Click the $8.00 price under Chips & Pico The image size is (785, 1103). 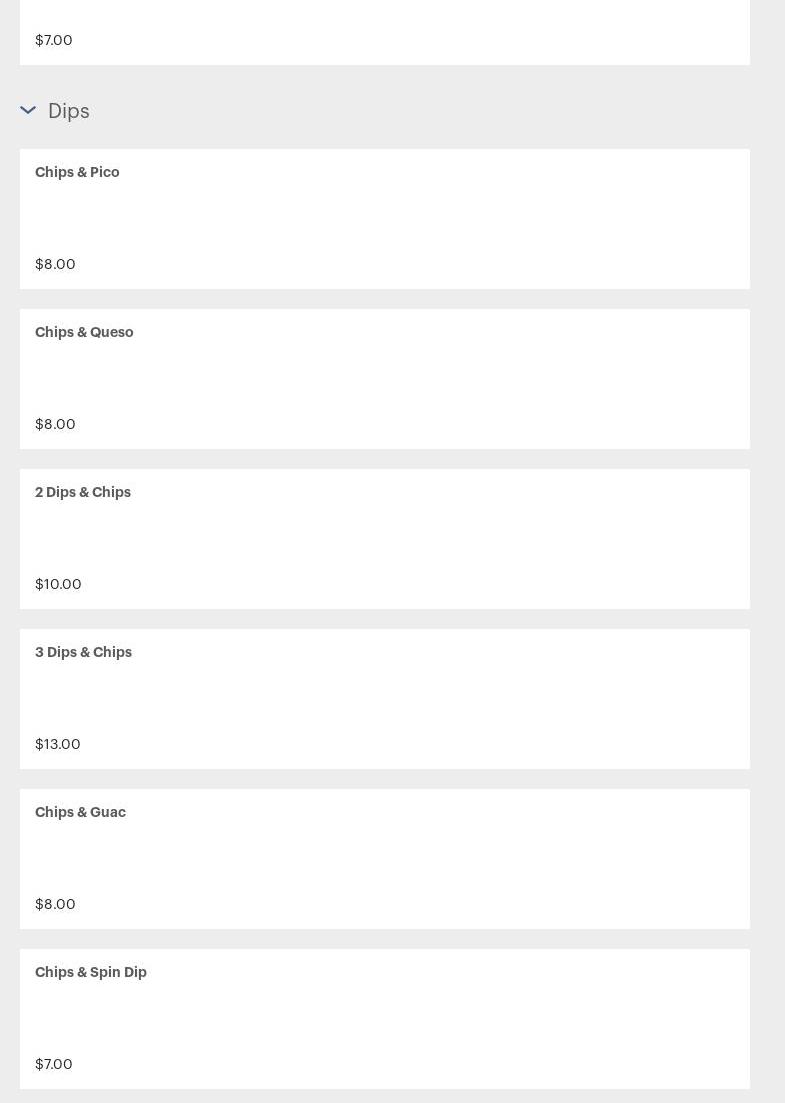point(55,264)
